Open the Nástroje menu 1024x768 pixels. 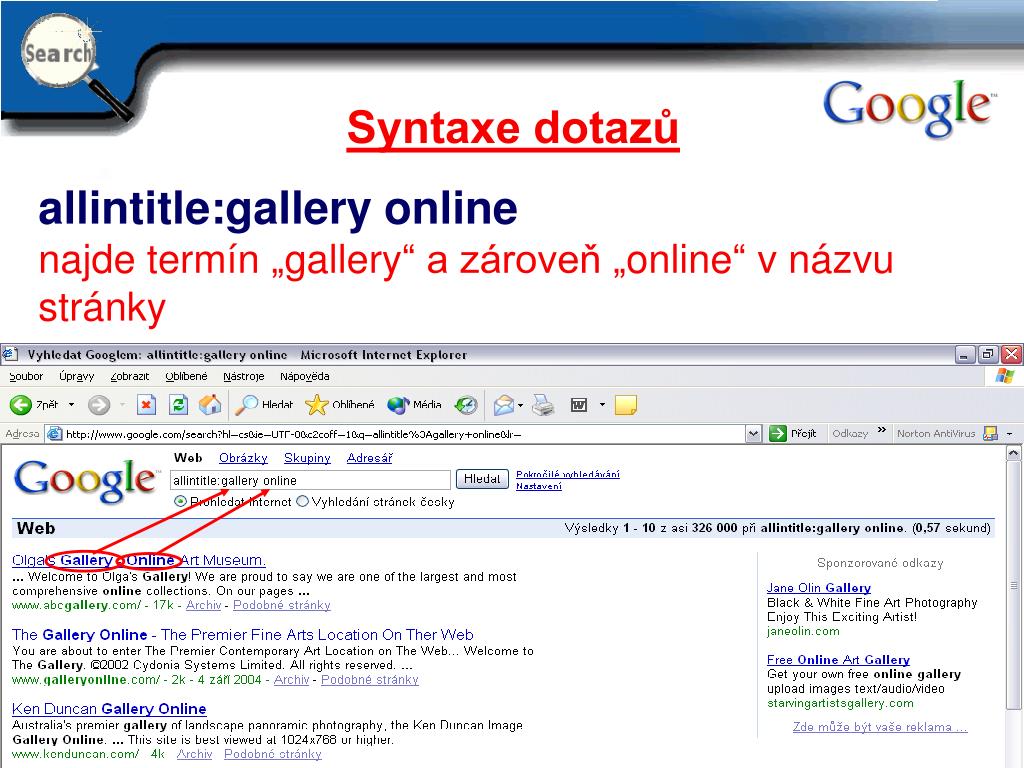[x=244, y=376]
